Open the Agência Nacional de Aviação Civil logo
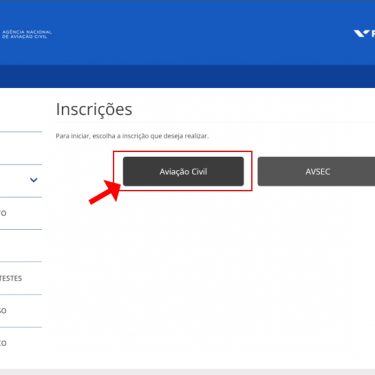Screen dimensions: 375x375 tap(26, 34)
